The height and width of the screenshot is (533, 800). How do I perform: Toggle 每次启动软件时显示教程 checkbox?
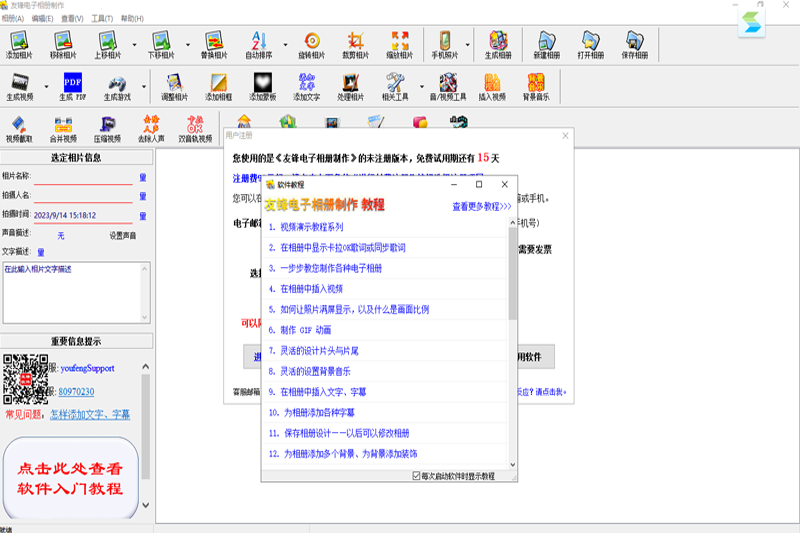click(x=418, y=476)
